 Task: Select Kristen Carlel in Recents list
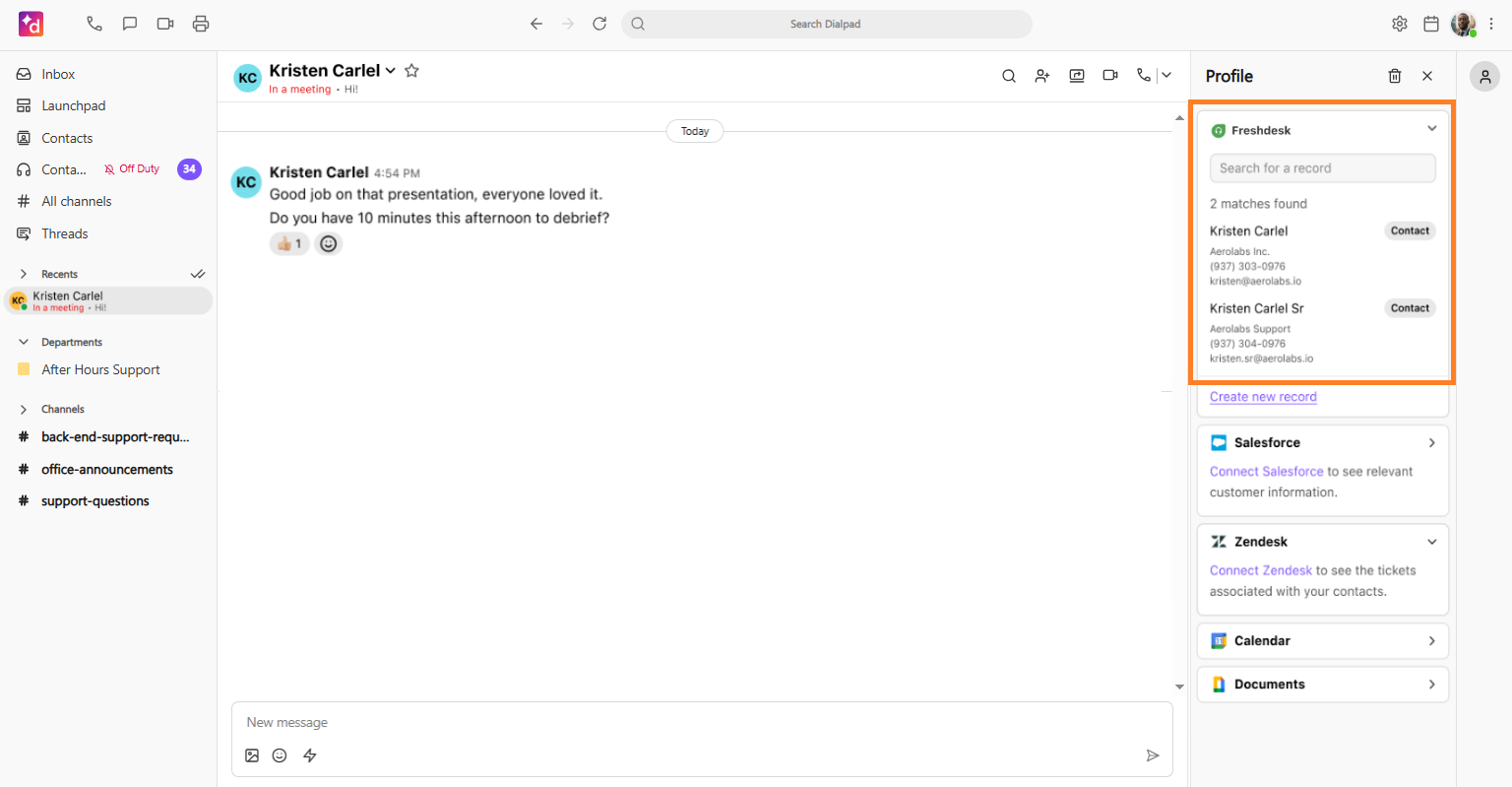pyautogui.click(x=108, y=300)
